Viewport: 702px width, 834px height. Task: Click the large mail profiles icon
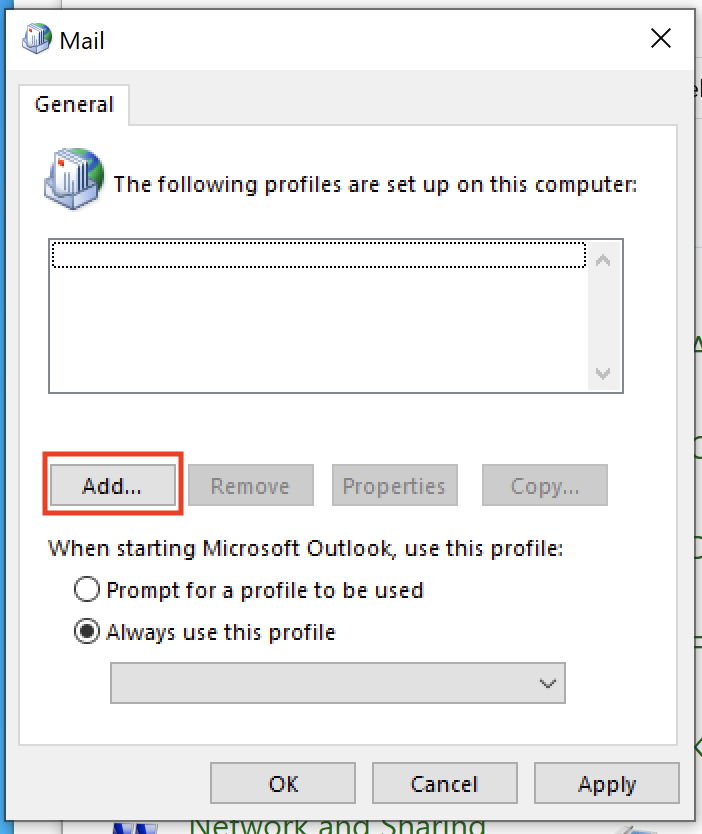coord(74,179)
